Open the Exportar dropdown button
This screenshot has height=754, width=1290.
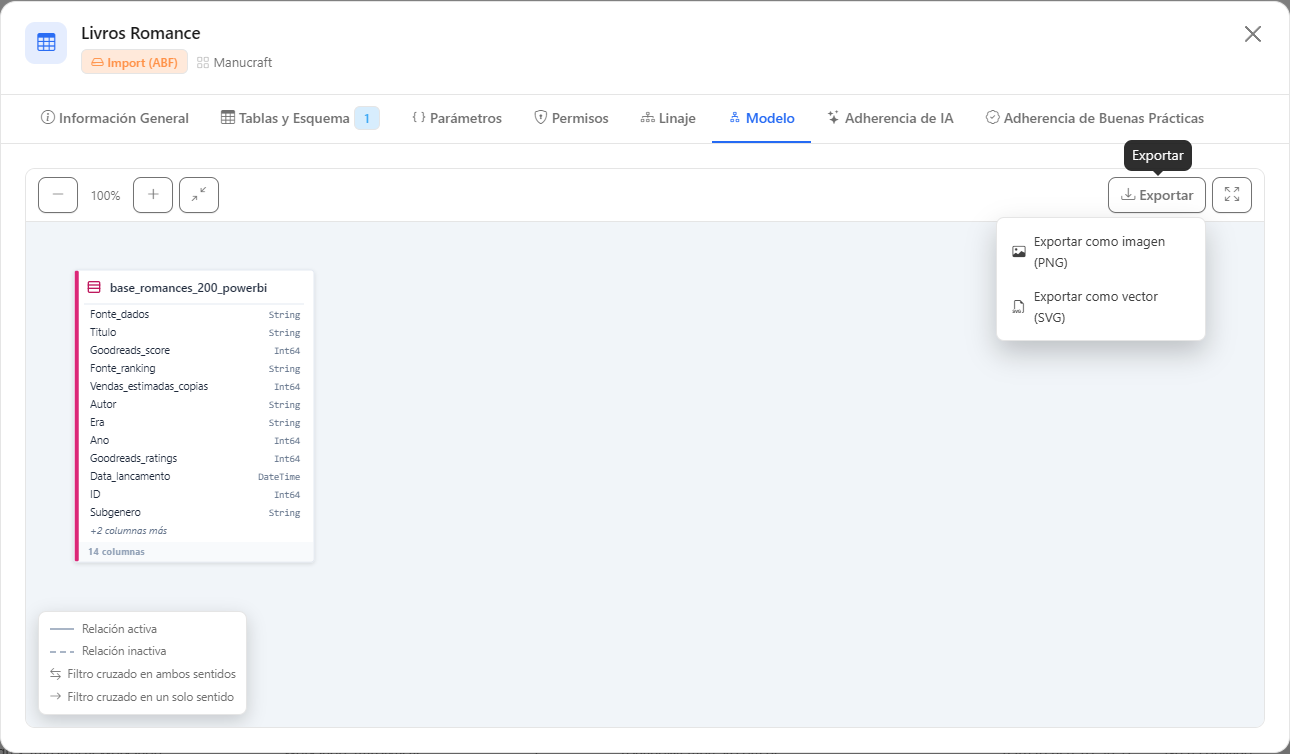(1157, 195)
